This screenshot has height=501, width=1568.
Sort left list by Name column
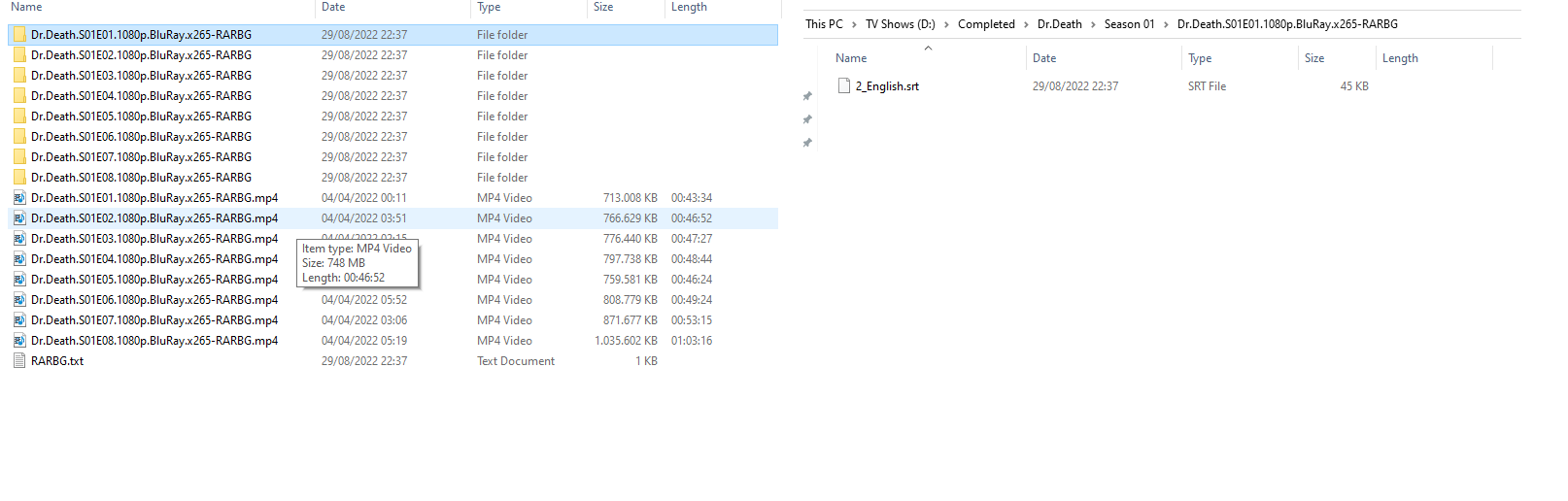click(x=26, y=7)
